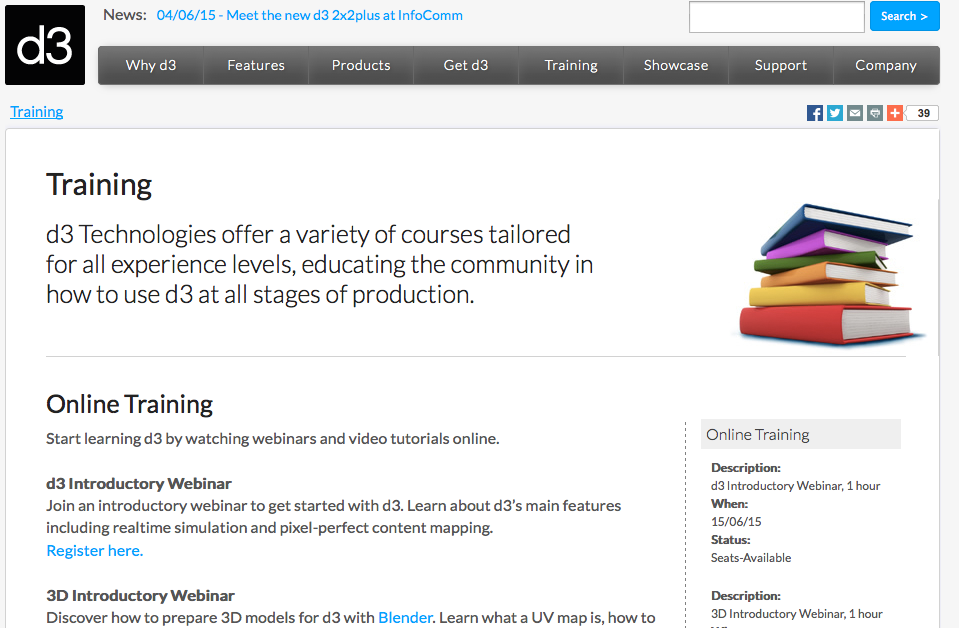Open the Showcase menu
Image resolution: width=959 pixels, height=628 pixels.
[x=676, y=65]
